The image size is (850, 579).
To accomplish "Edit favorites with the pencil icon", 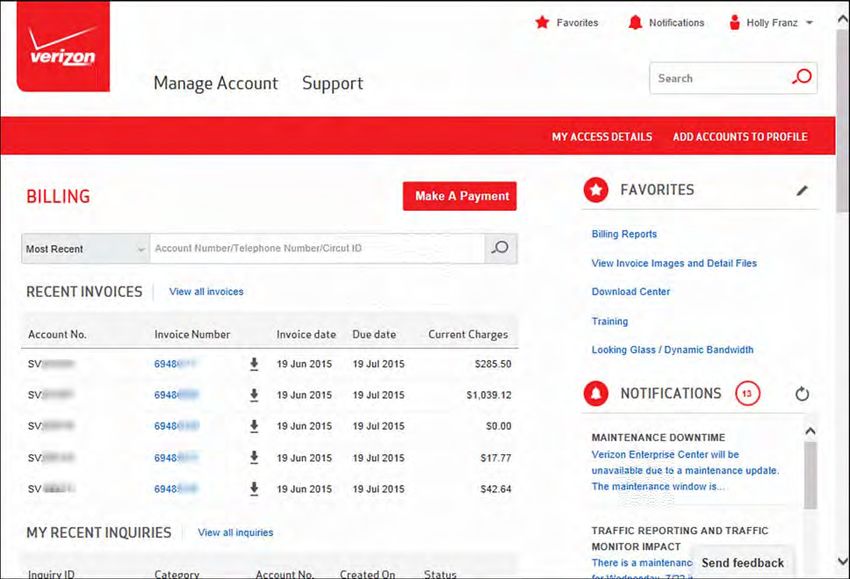I will 802,190.
